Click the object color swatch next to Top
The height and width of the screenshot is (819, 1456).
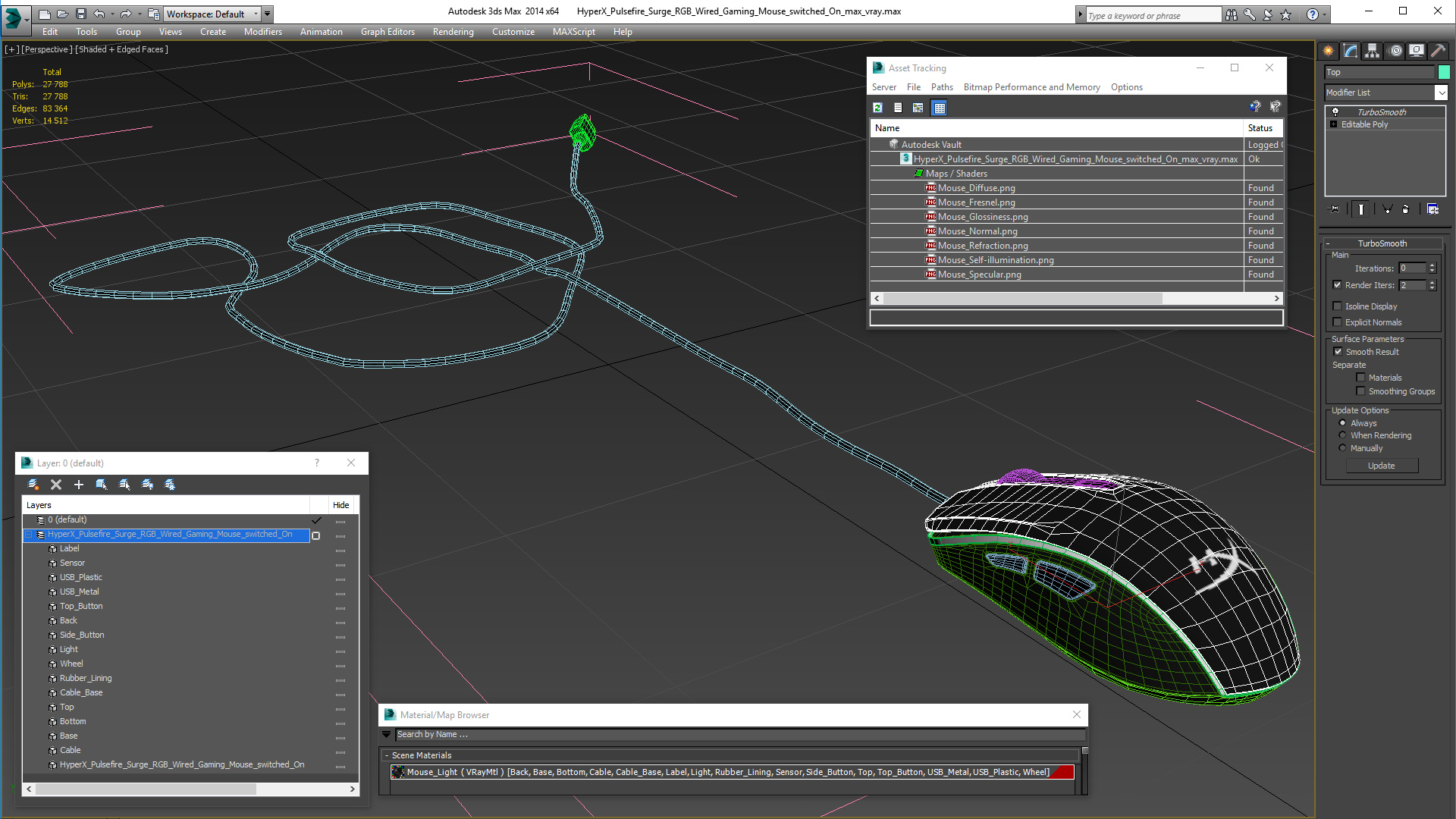(x=1444, y=72)
